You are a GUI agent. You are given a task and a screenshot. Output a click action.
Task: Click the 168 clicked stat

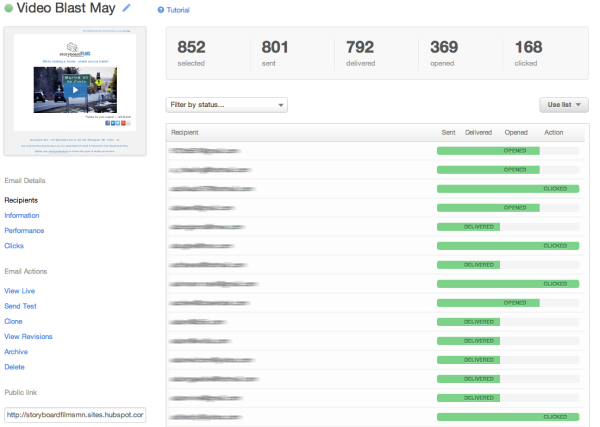pyautogui.click(x=528, y=53)
